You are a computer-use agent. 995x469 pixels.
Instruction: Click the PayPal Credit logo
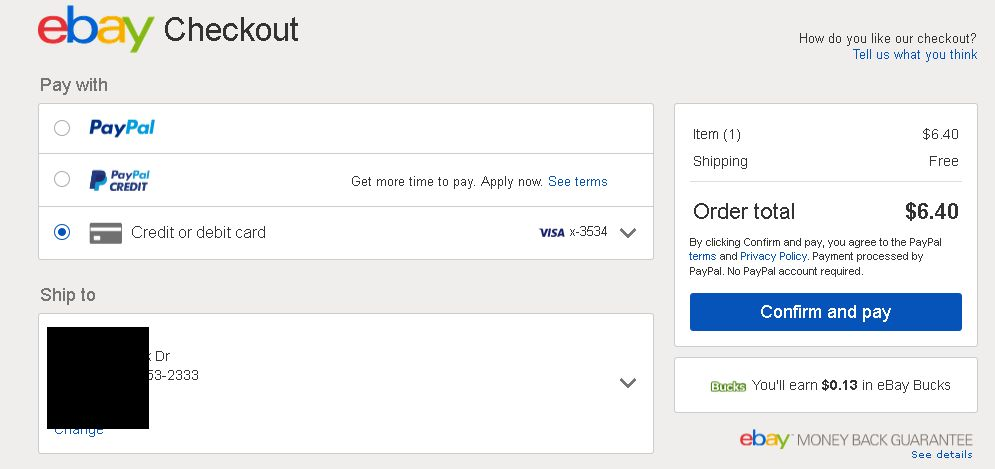click(x=119, y=180)
